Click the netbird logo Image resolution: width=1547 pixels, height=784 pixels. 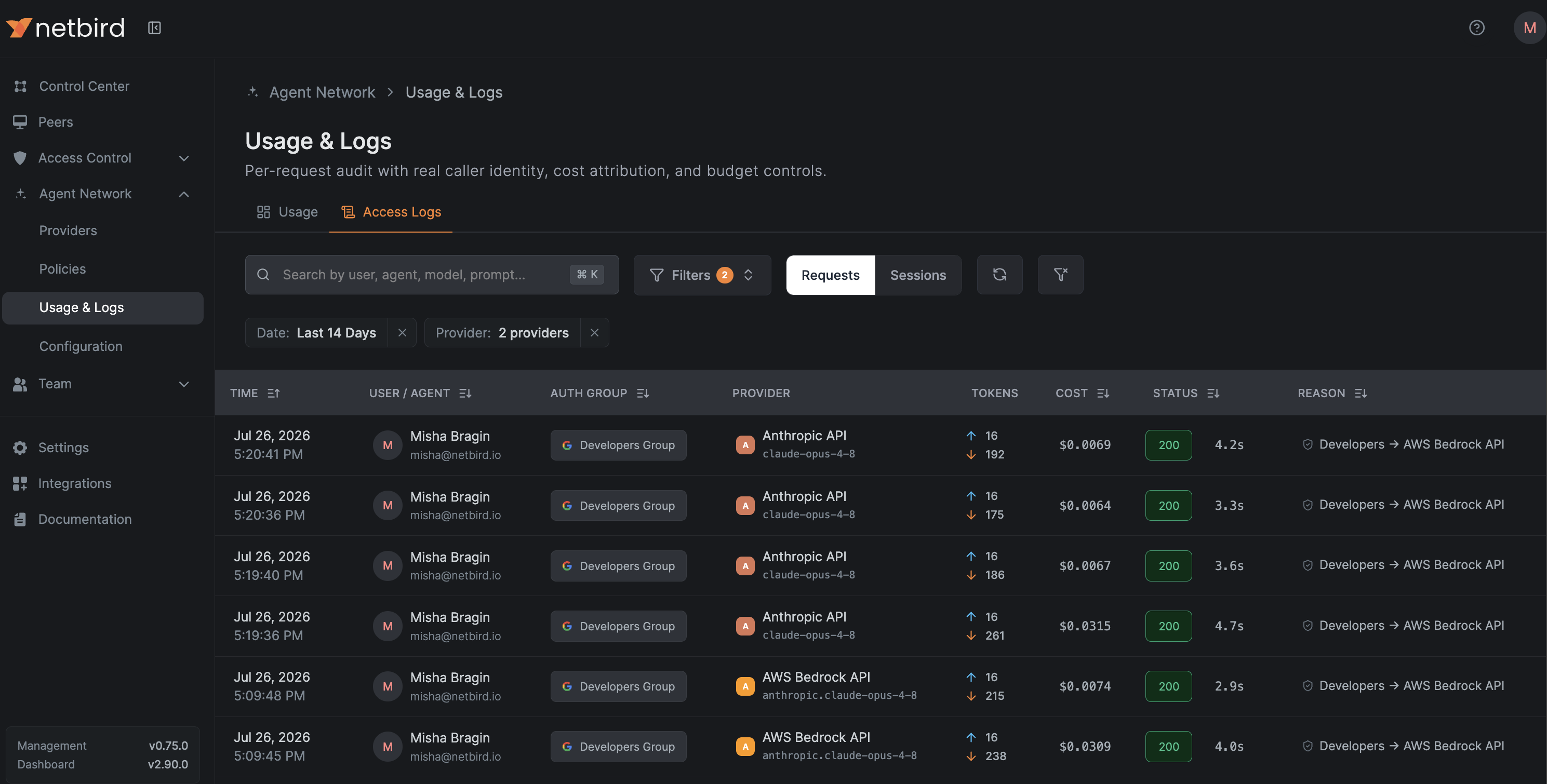(65, 28)
